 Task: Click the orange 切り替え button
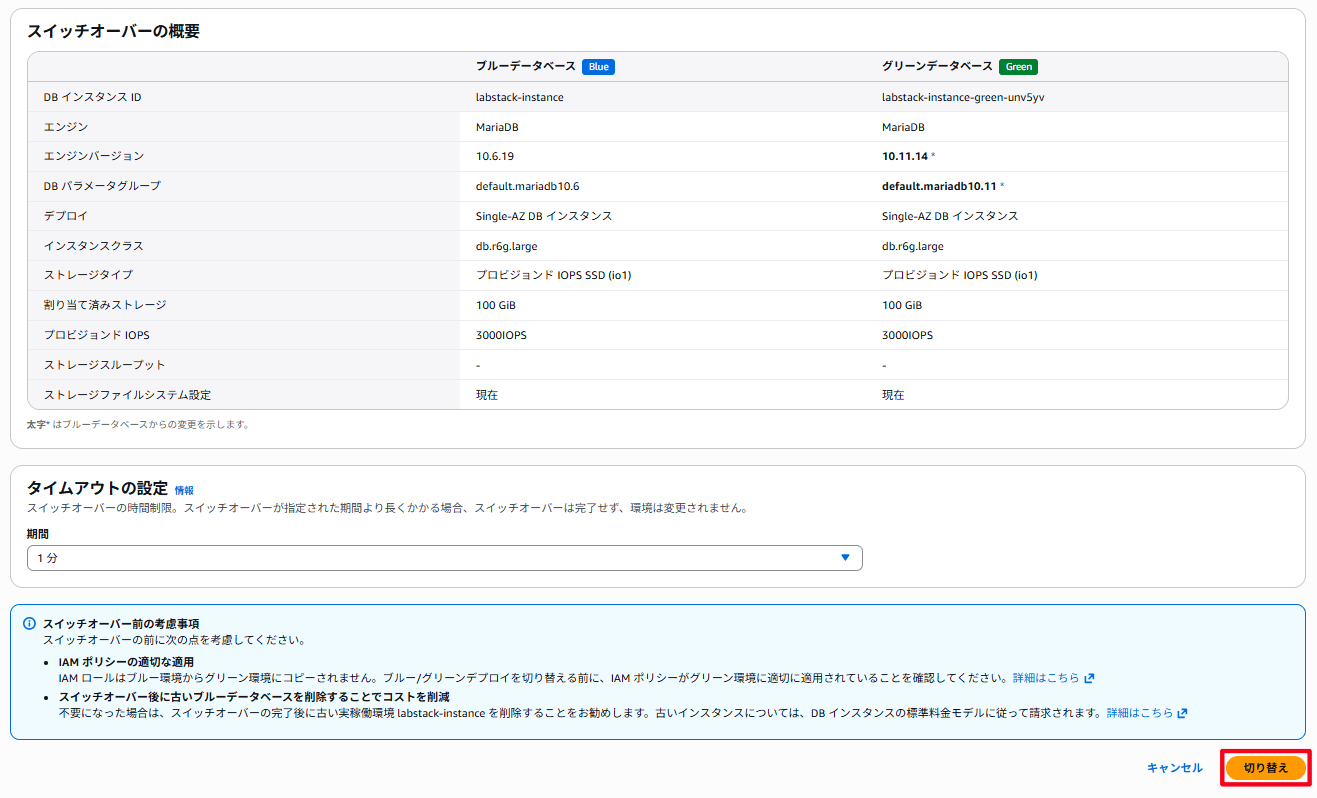click(x=1266, y=768)
